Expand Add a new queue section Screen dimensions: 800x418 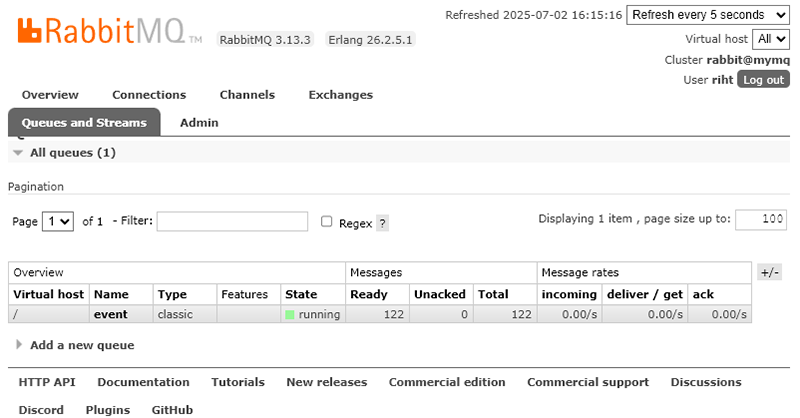click(81, 345)
